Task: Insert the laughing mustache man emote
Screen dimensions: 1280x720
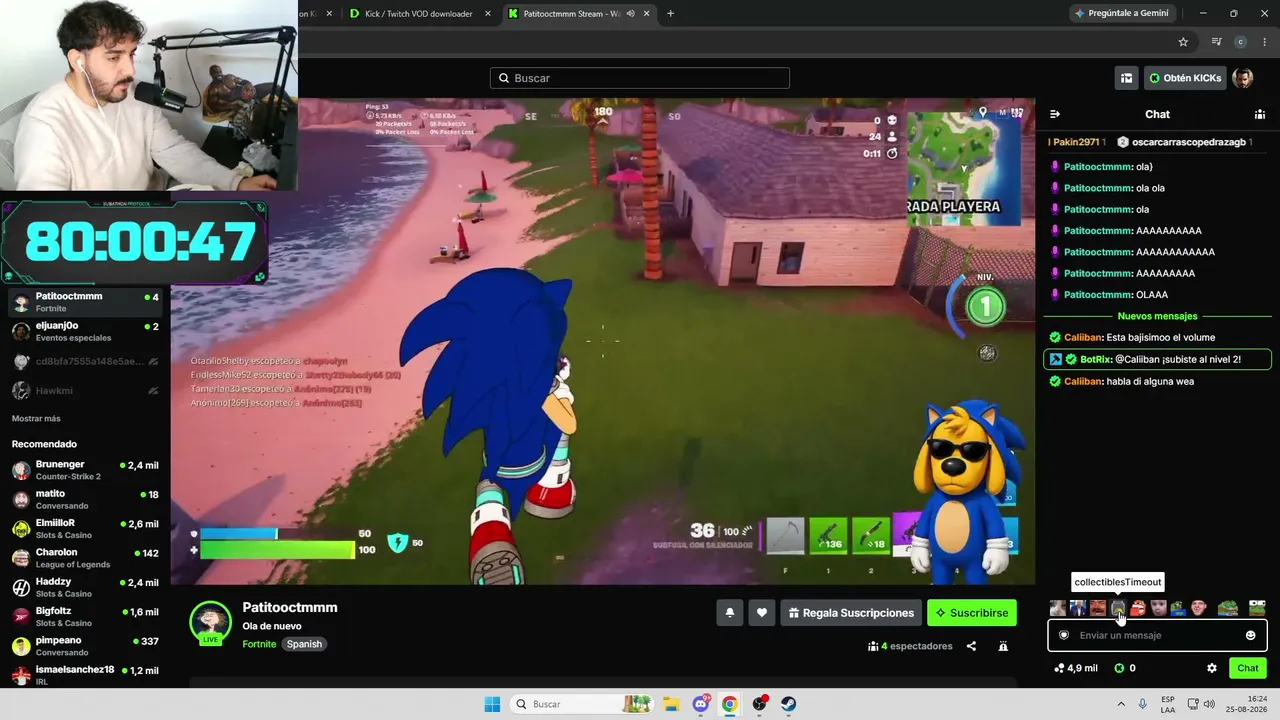Action: tap(1098, 608)
